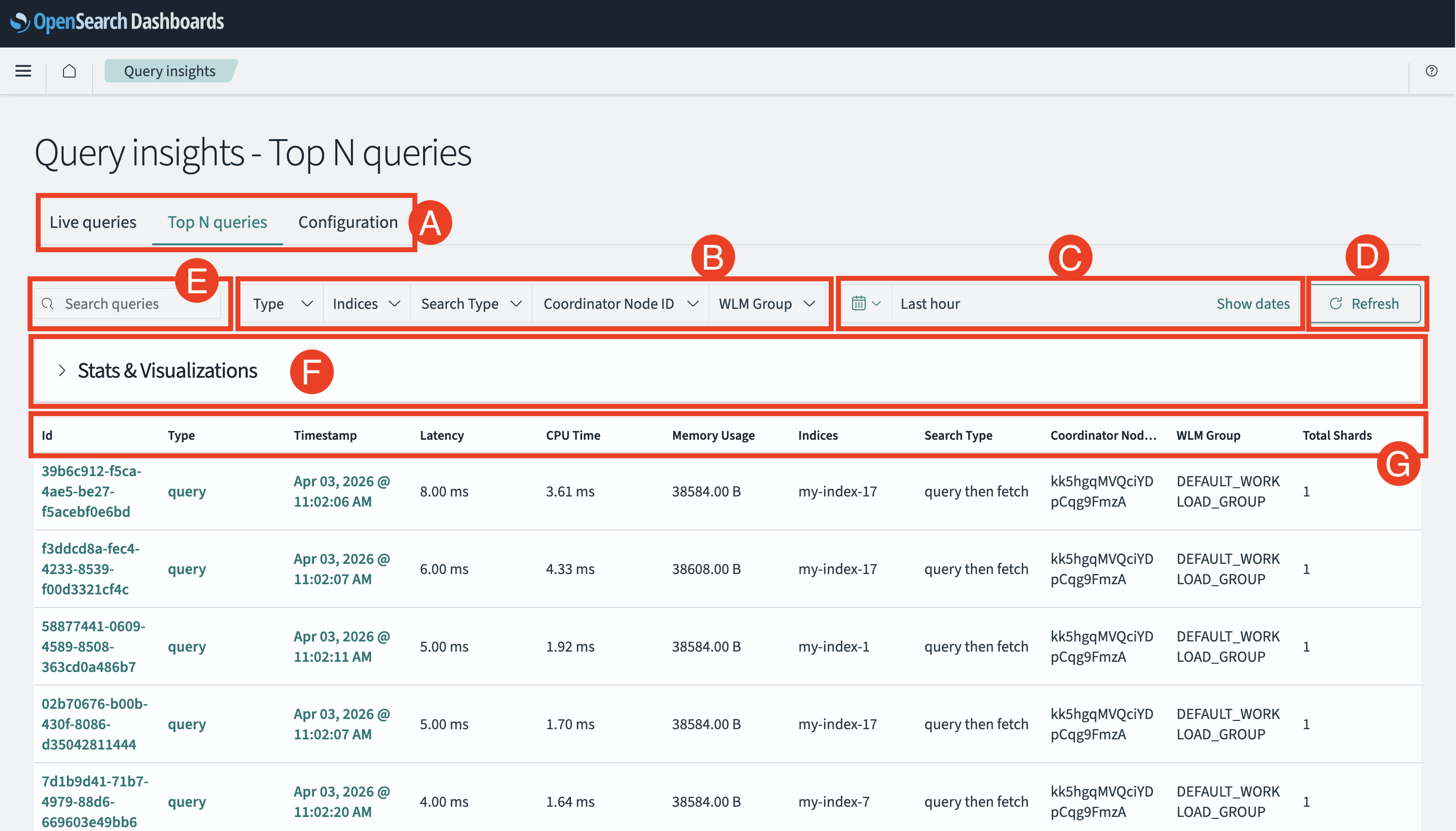
Task: Sort by the Search Type column header
Action: tap(958, 435)
